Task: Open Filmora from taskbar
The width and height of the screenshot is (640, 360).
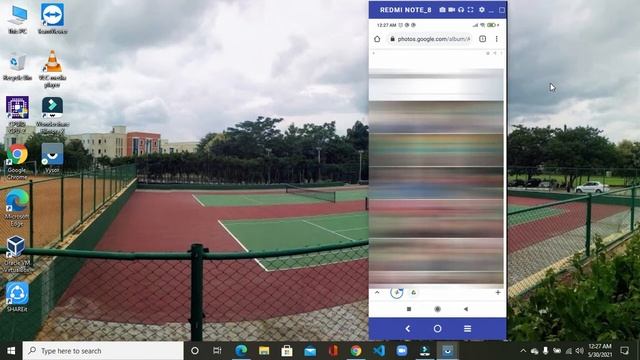Action: (x=424, y=351)
